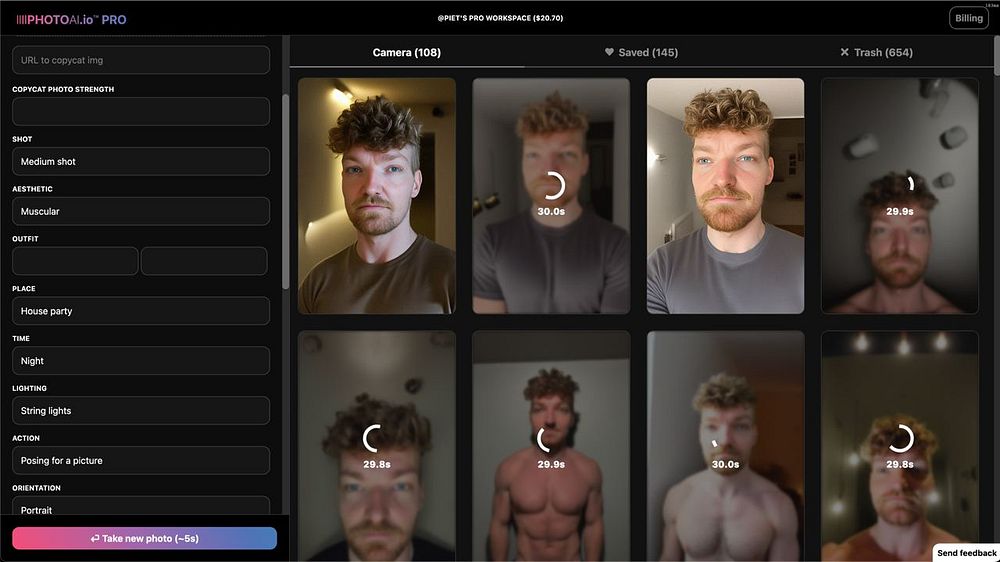The height and width of the screenshot is (562, 1000).
Task: Click the X icon on Trash tab
Action: (x=844, y=52)
